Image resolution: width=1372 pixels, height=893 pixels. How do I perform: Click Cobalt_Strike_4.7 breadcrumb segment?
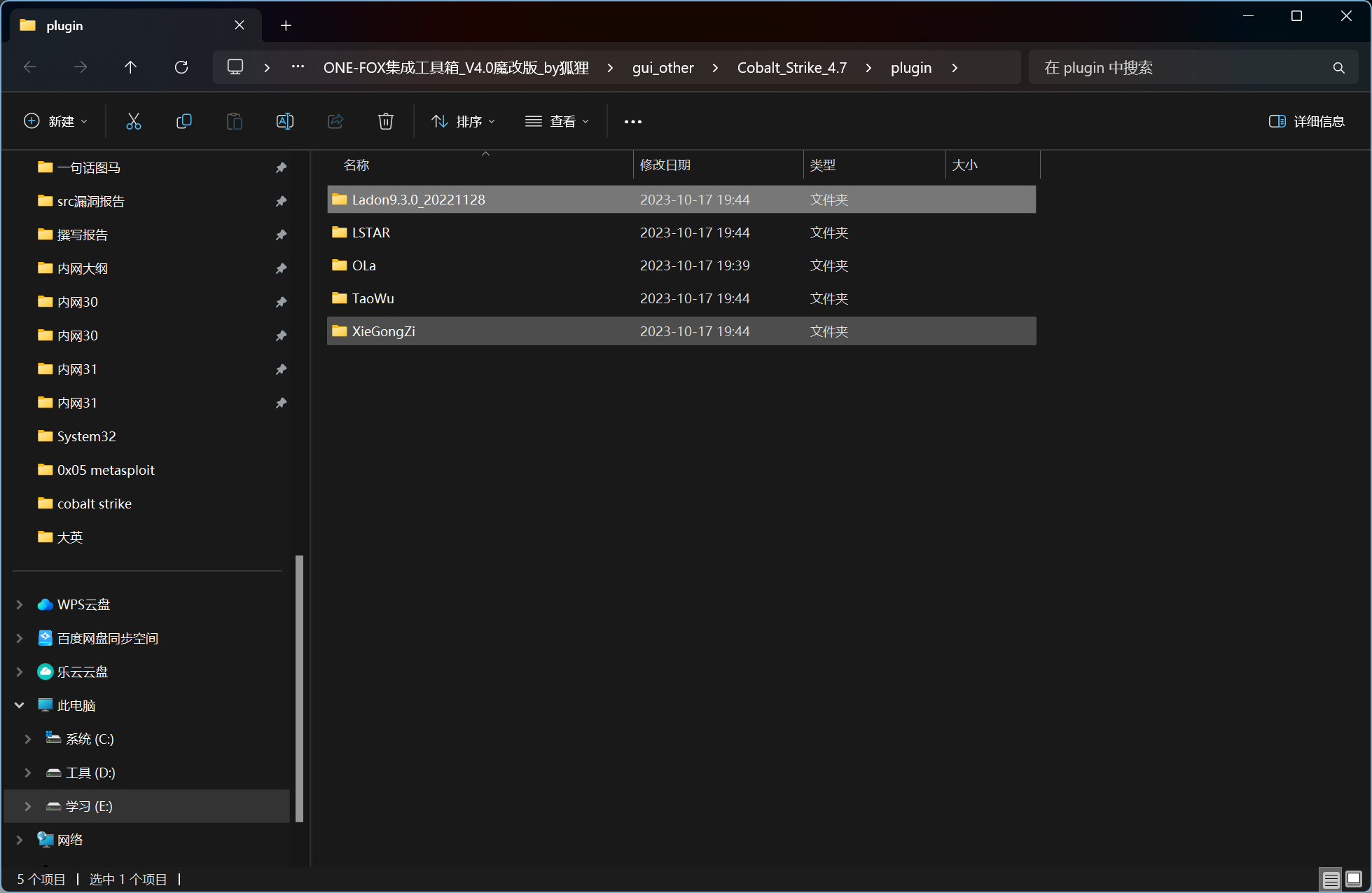tap(792, 68)
